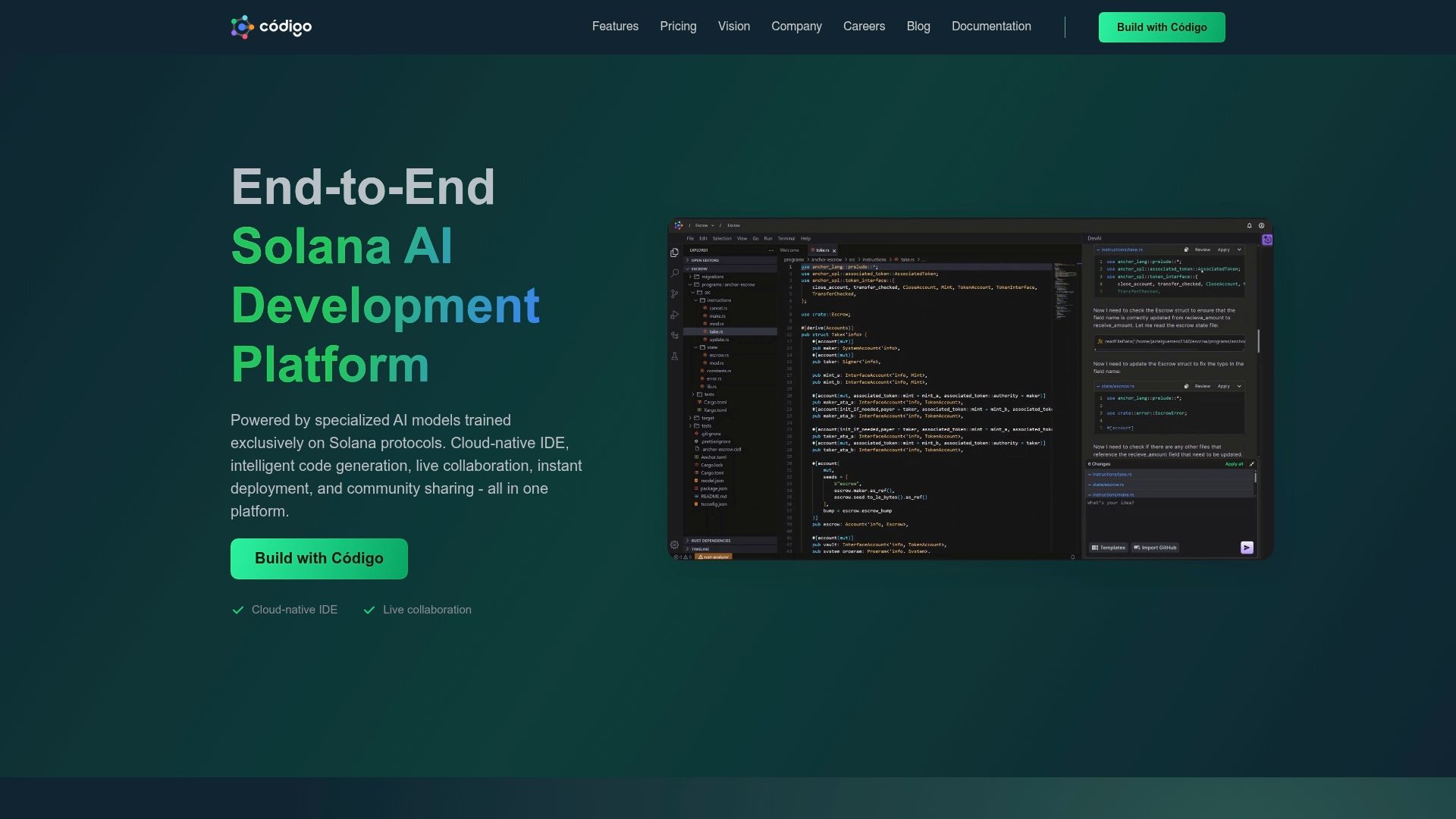Viewport: 1456px width, 819px height.
Task: Open the View menu in IDE
Action: coord(742,238)
